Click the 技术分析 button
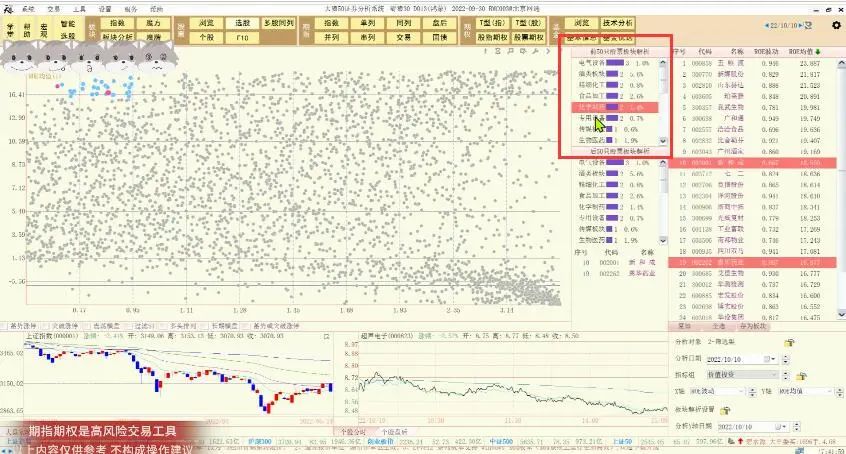The height and width of the screenshot is (454, 846). (618, 23)
